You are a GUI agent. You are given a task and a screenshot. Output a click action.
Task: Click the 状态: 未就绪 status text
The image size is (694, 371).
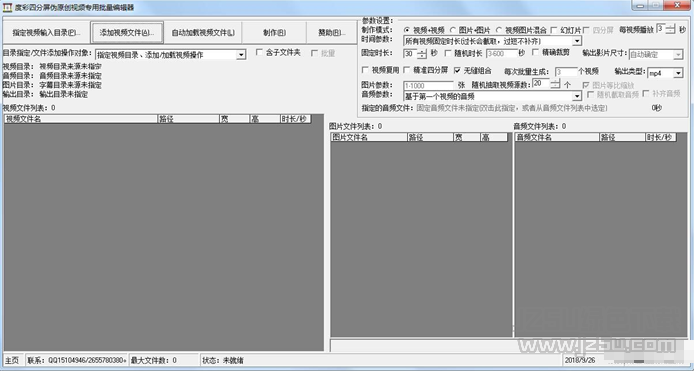point(223,360)
